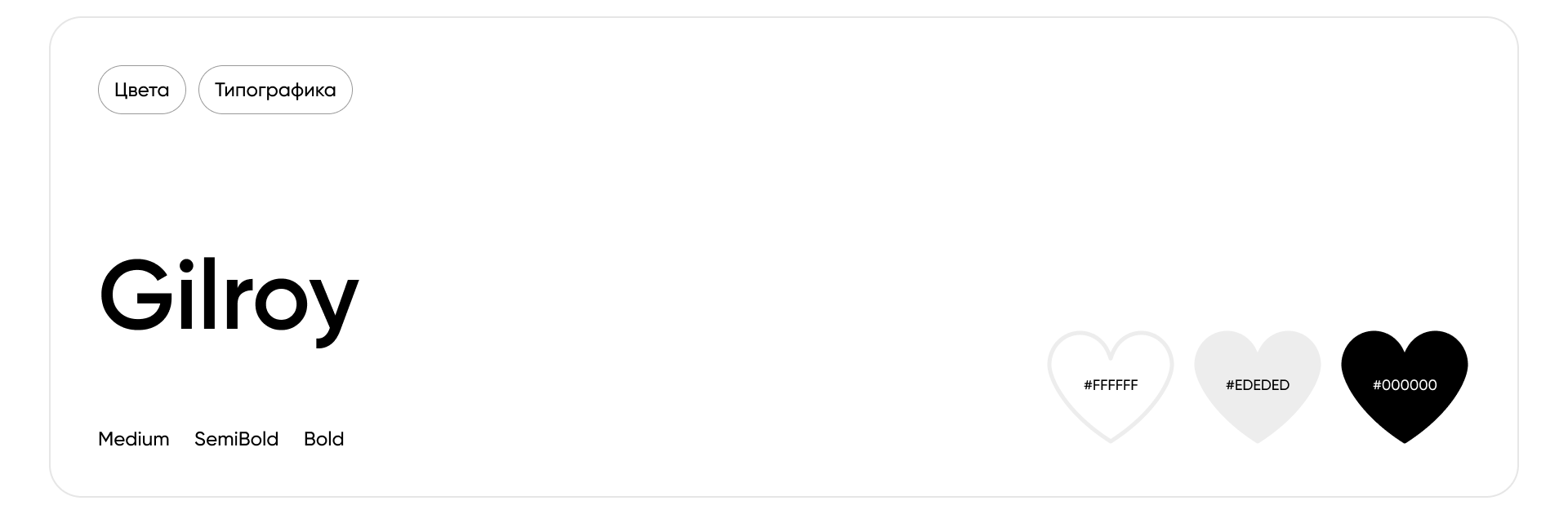Click the letter l in Gilroy
Viewport: 1568px width, 514px height.
coord(209,295)
